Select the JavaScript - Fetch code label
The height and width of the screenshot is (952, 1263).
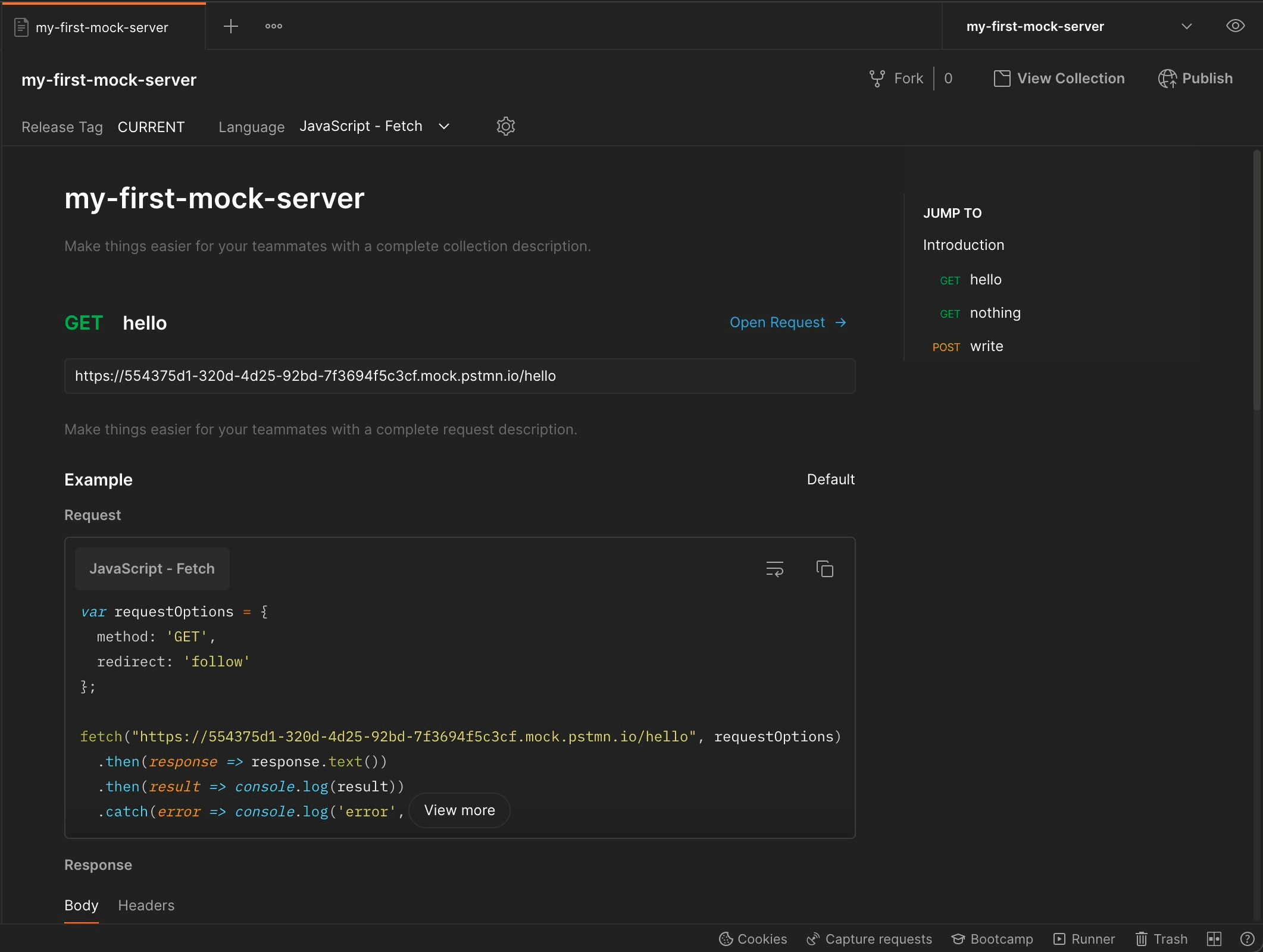[x=152, y=569]
